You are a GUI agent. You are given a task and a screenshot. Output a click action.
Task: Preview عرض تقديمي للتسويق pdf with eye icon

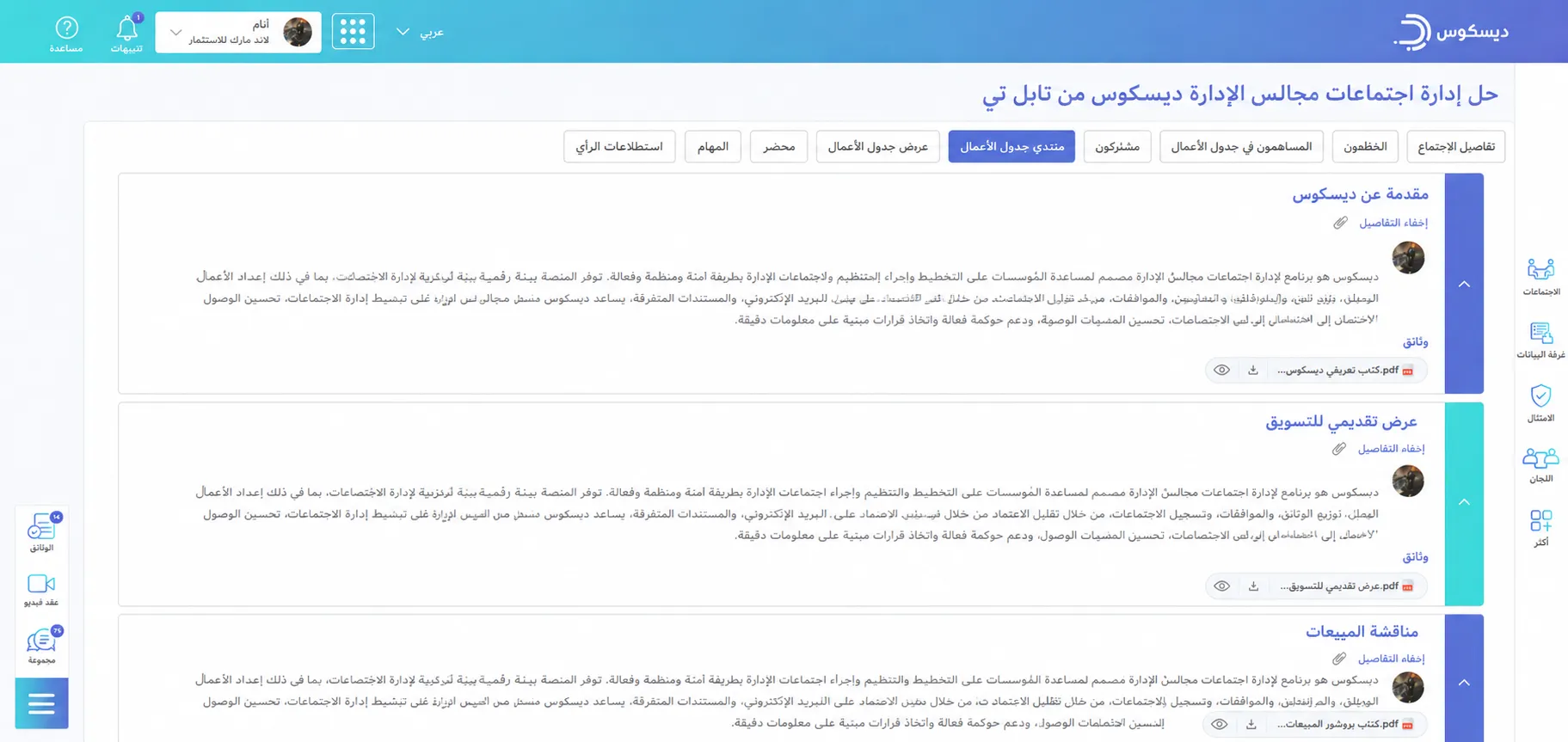click(1221, 586)
